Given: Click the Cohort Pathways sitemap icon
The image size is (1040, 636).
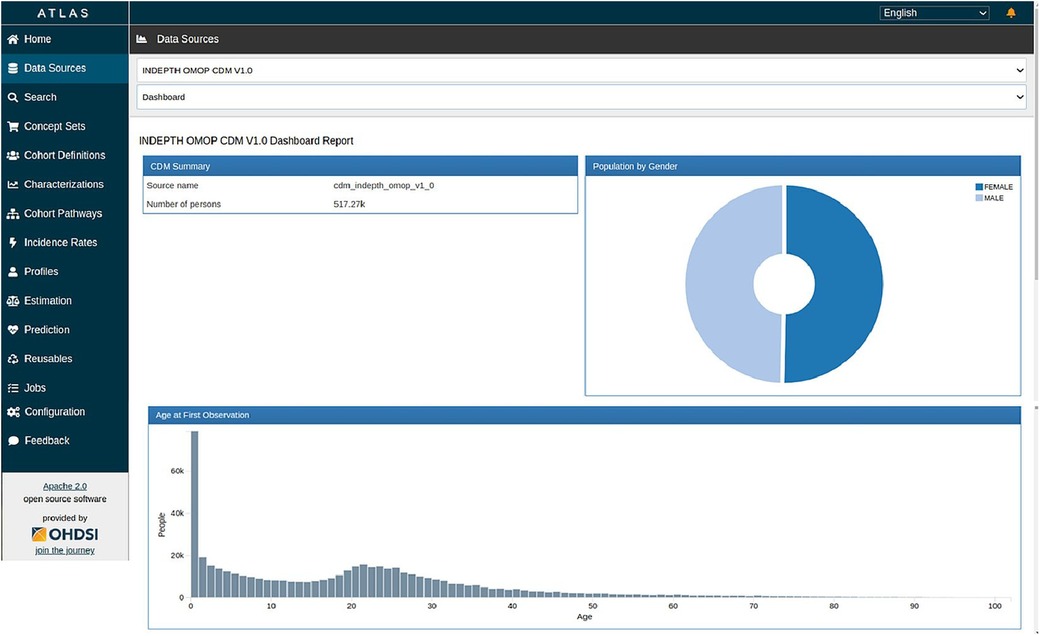Looking at the screenshot, I should click(x=13, y=214).
